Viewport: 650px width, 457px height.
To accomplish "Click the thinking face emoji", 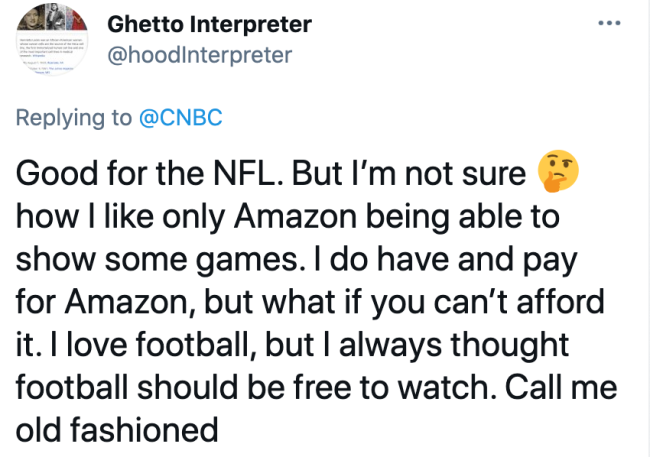I will click(558, 174).
